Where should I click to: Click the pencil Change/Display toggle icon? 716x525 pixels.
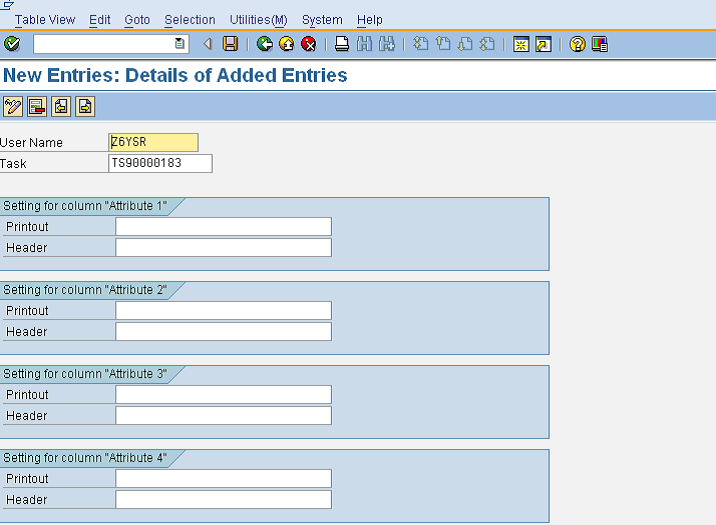pos(13,106)
